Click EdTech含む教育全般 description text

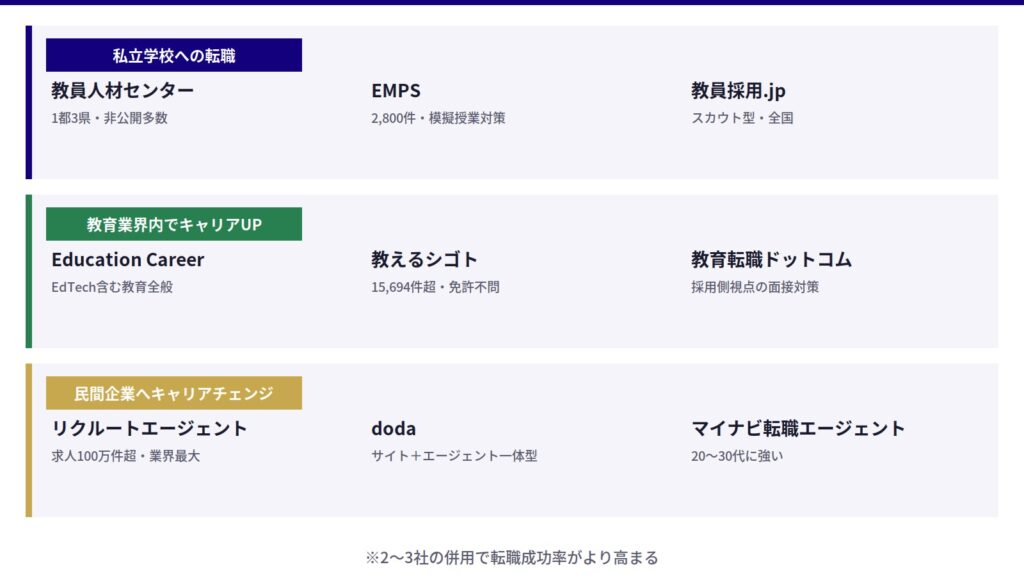click(x=119, y=287)
